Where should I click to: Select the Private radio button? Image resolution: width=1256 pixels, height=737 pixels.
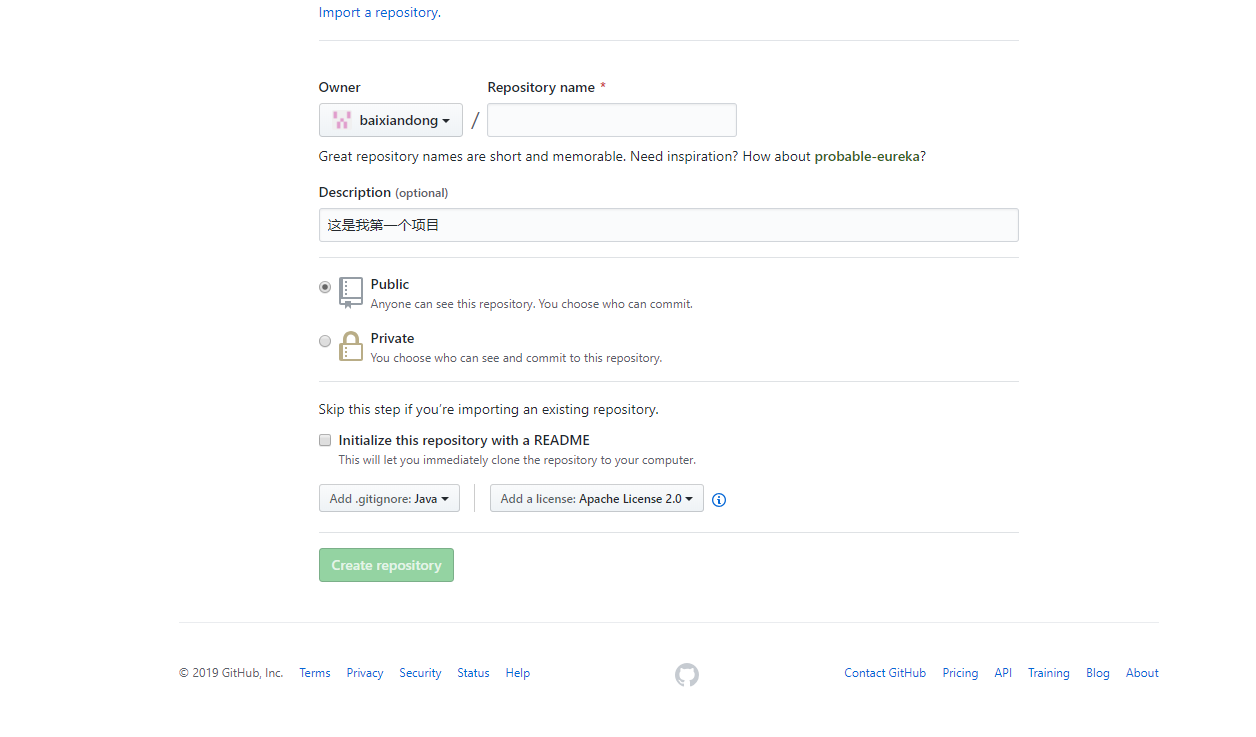[325, 341]
